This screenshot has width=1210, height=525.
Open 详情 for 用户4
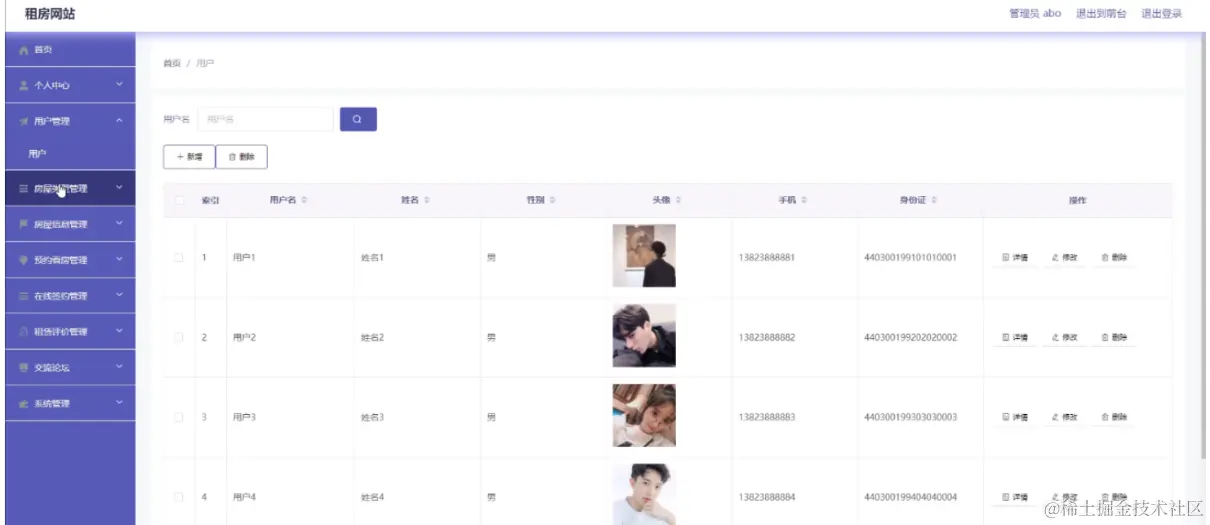[x=1015, y=497]
